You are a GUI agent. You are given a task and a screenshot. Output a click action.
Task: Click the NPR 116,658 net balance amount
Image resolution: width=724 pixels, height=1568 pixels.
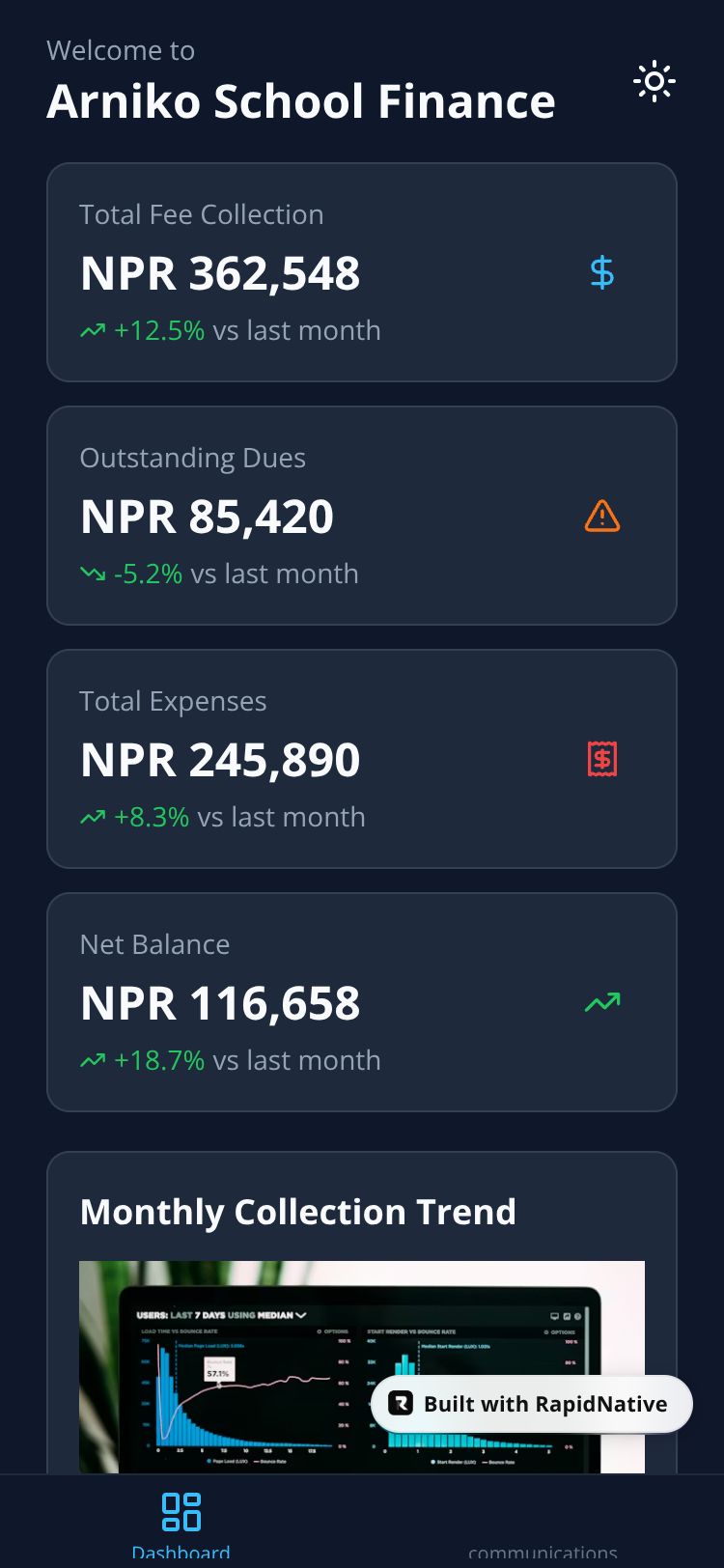pos(220,1003)
